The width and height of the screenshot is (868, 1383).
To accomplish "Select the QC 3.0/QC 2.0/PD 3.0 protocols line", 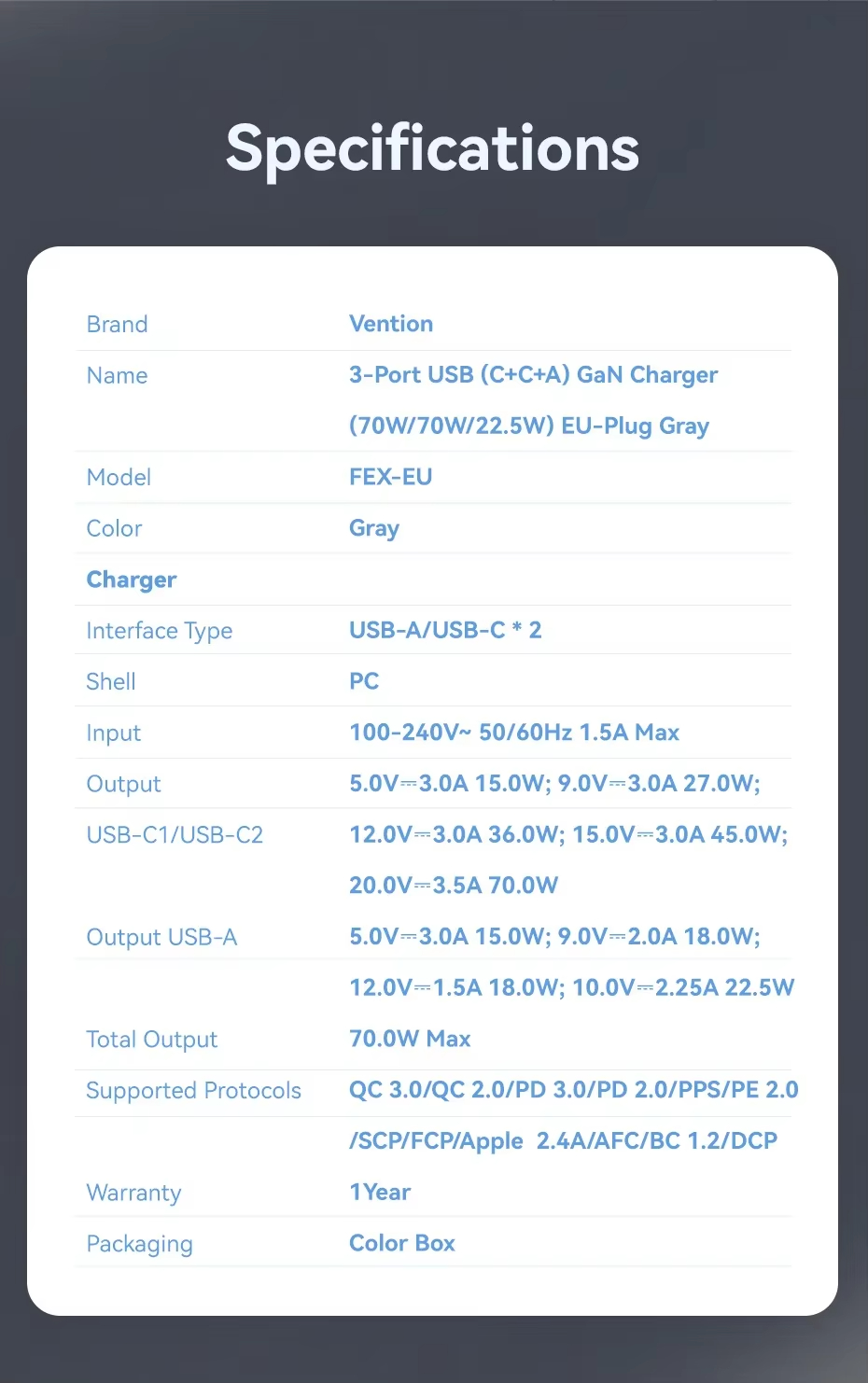I will click(x=574, y=1090).
